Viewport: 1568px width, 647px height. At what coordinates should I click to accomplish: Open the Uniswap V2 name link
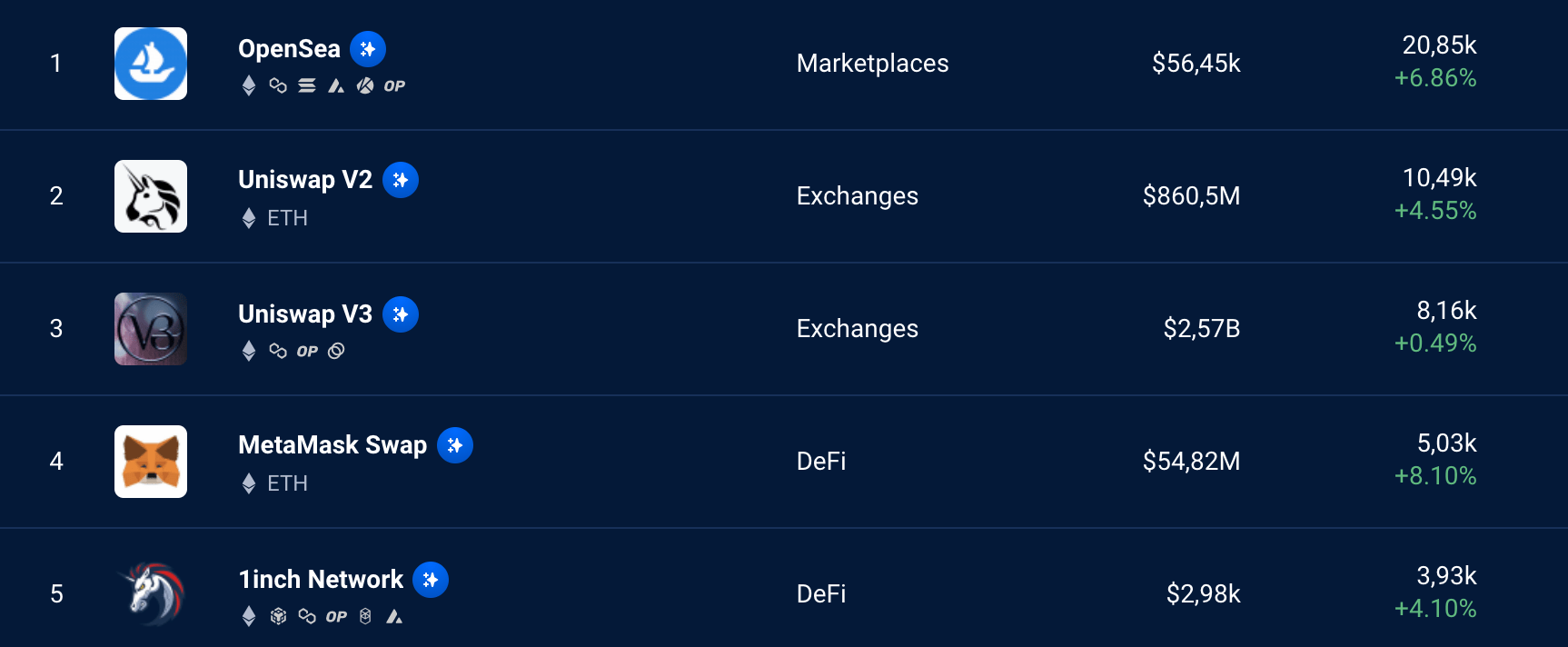click(305, 180)
